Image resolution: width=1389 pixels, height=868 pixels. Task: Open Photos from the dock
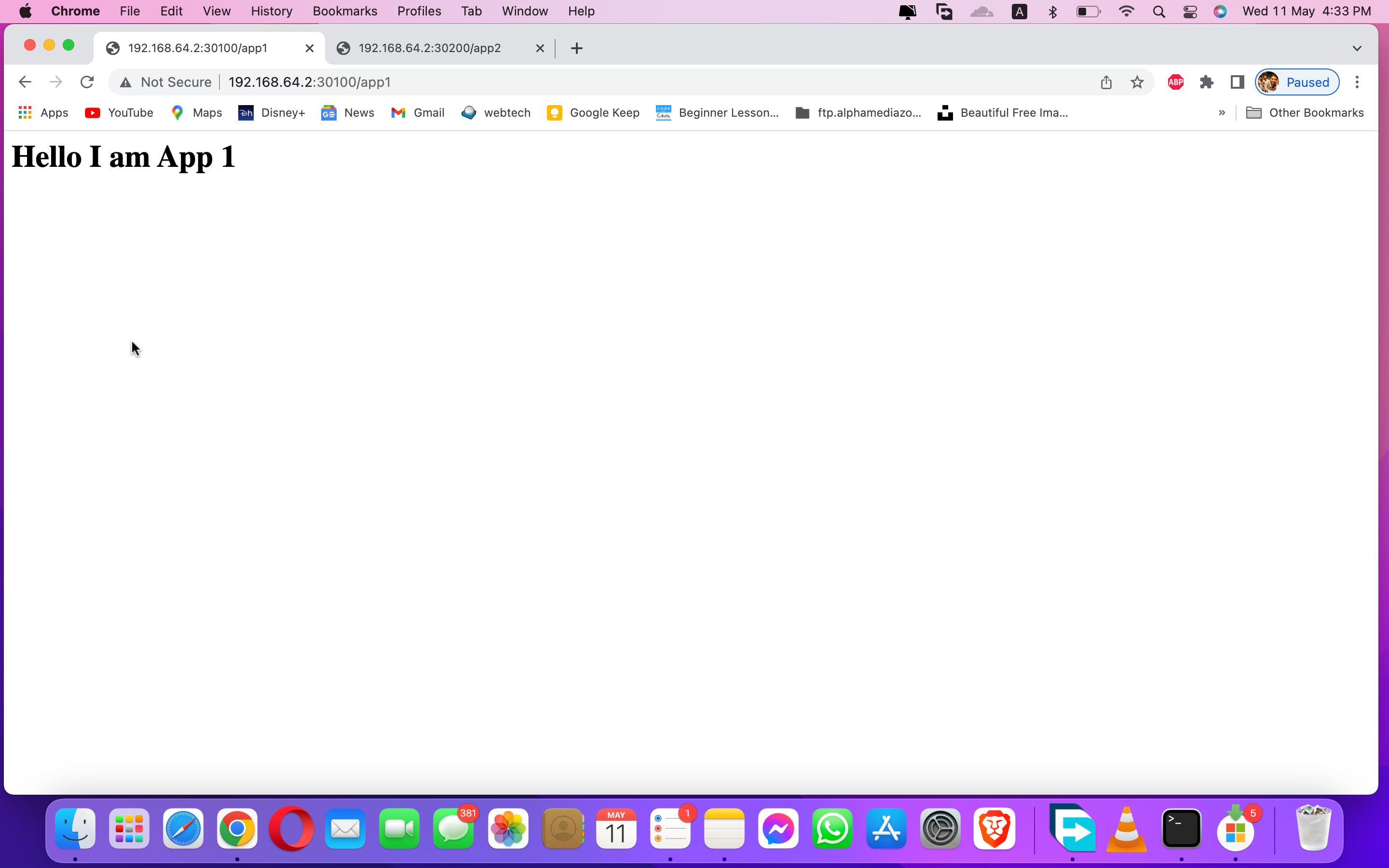pos(508,828)
